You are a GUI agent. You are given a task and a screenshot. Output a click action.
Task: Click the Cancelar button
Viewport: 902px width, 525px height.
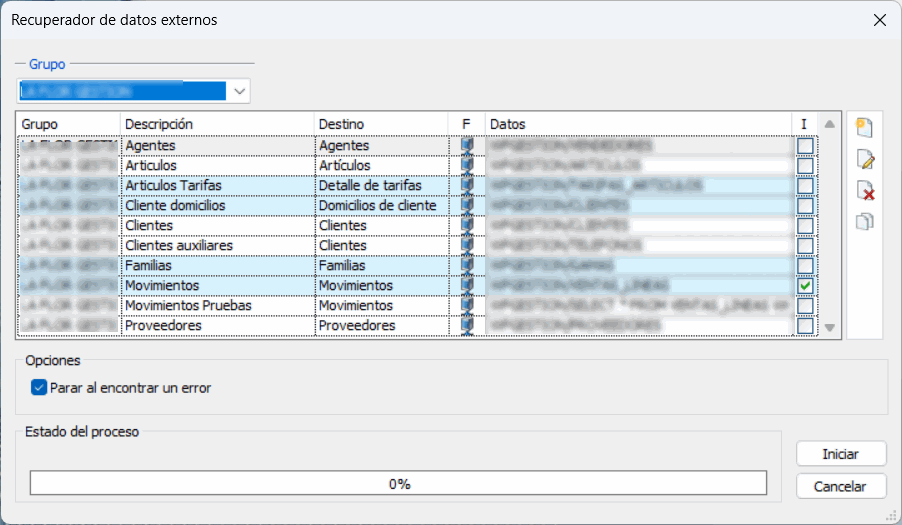[x=840, y=486]
